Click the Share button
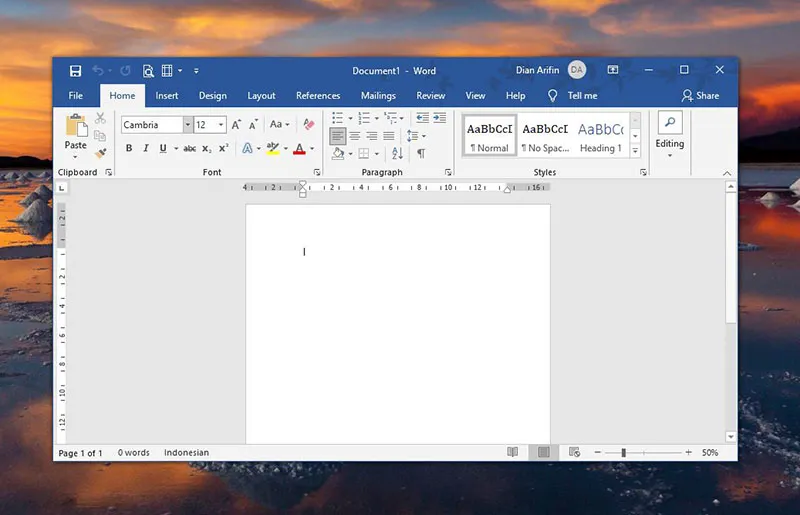Image resolution: width=800 pixels, height=515 pixels. (700, 96)
